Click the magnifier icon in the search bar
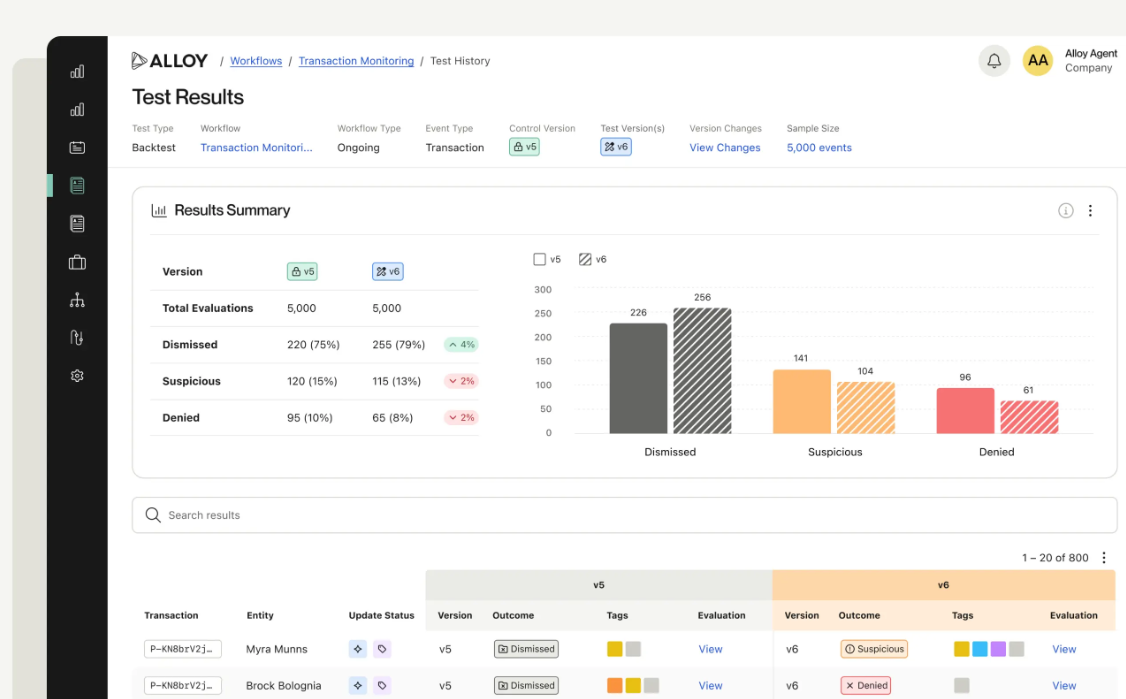1126x699 pixels. tap(153, 515)
